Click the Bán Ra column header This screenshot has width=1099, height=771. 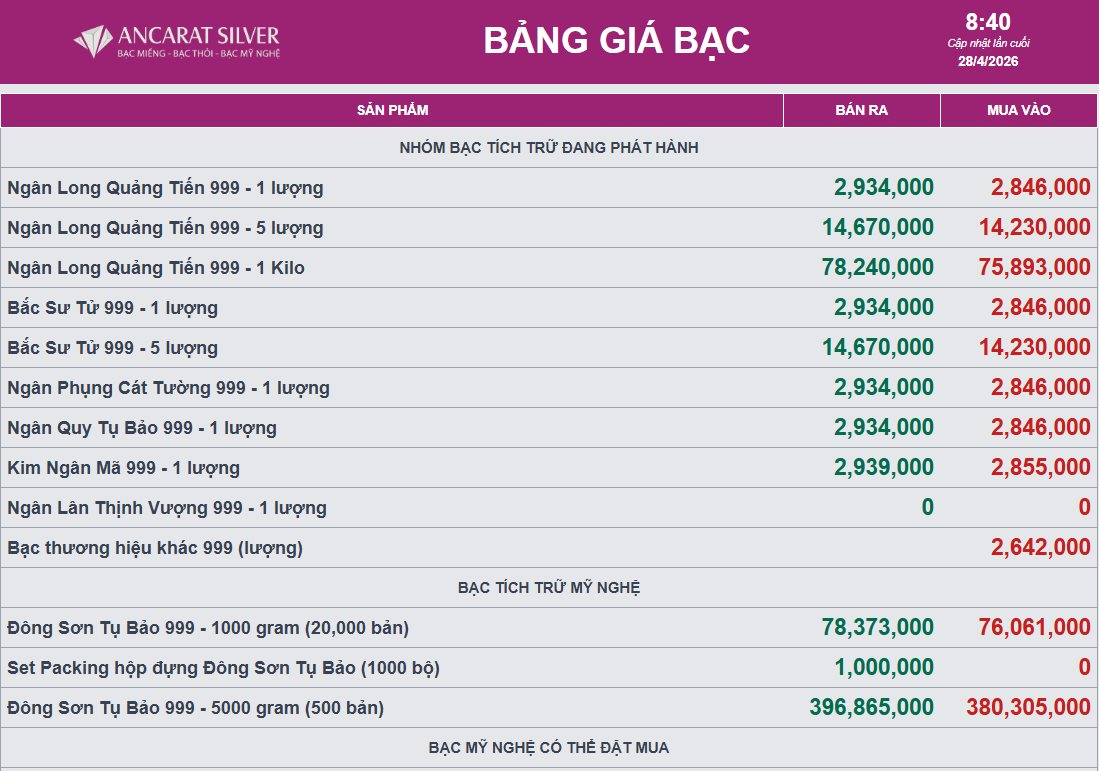pos(861,110)
